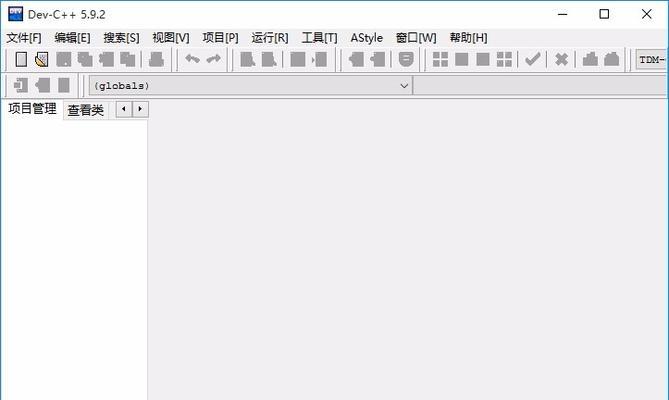Click the Insert icon in second toolbar row
Screen dimensions: 669x400
[21, 85]
